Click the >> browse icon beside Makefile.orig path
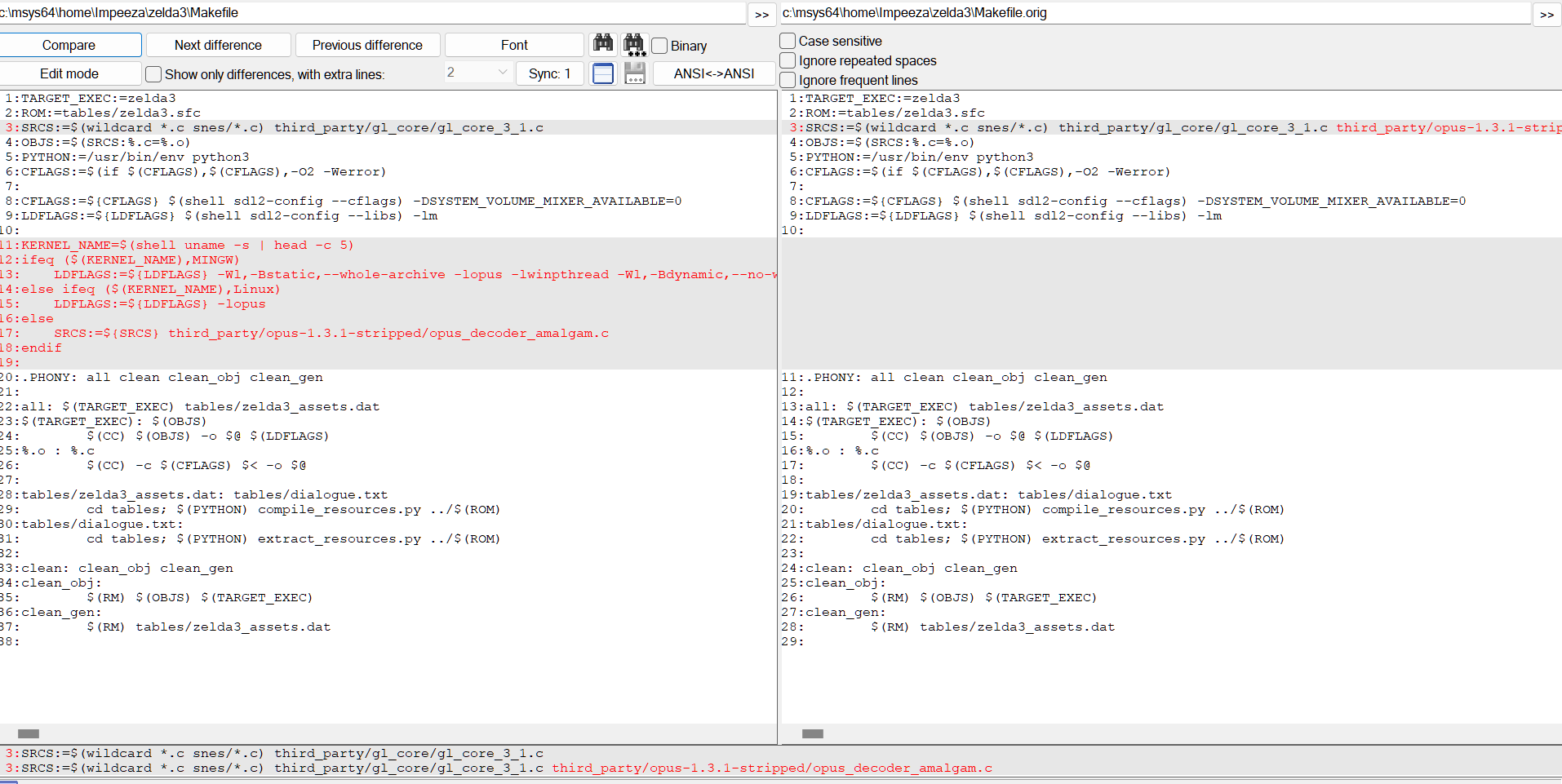Screen dimensions: 1562x784 click(x=1547, y=14)
